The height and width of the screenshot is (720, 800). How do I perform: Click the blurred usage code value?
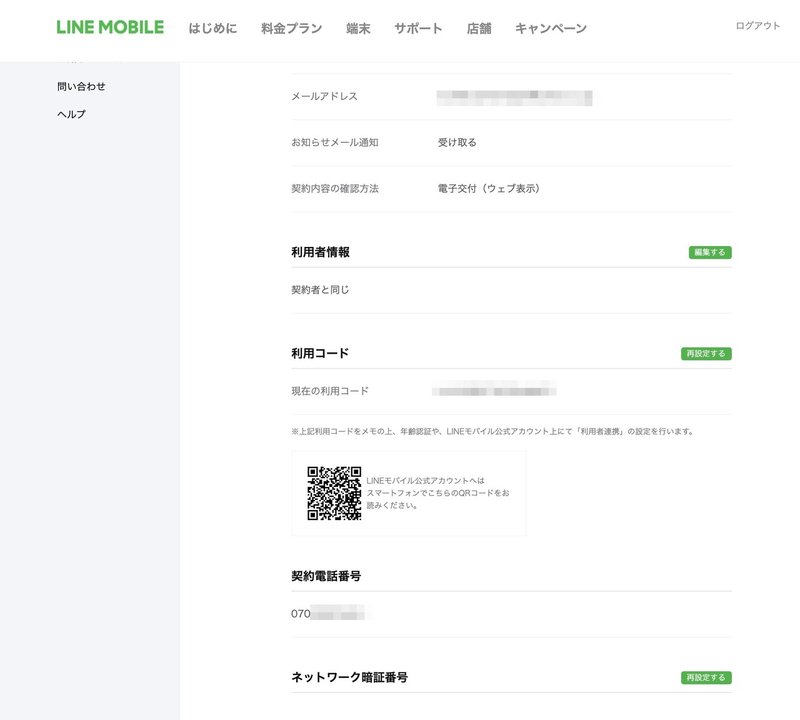[x=494, y=389]
